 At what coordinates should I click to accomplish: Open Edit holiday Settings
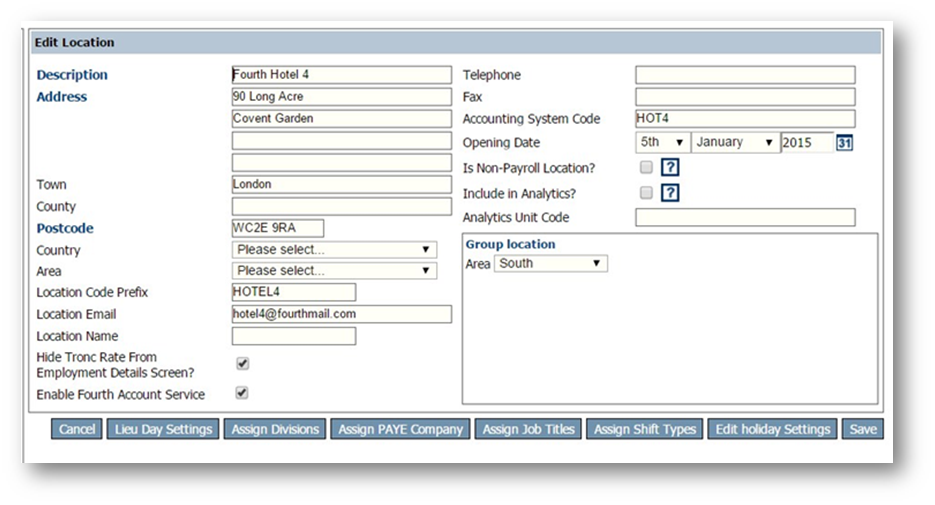tap(772, 429)
